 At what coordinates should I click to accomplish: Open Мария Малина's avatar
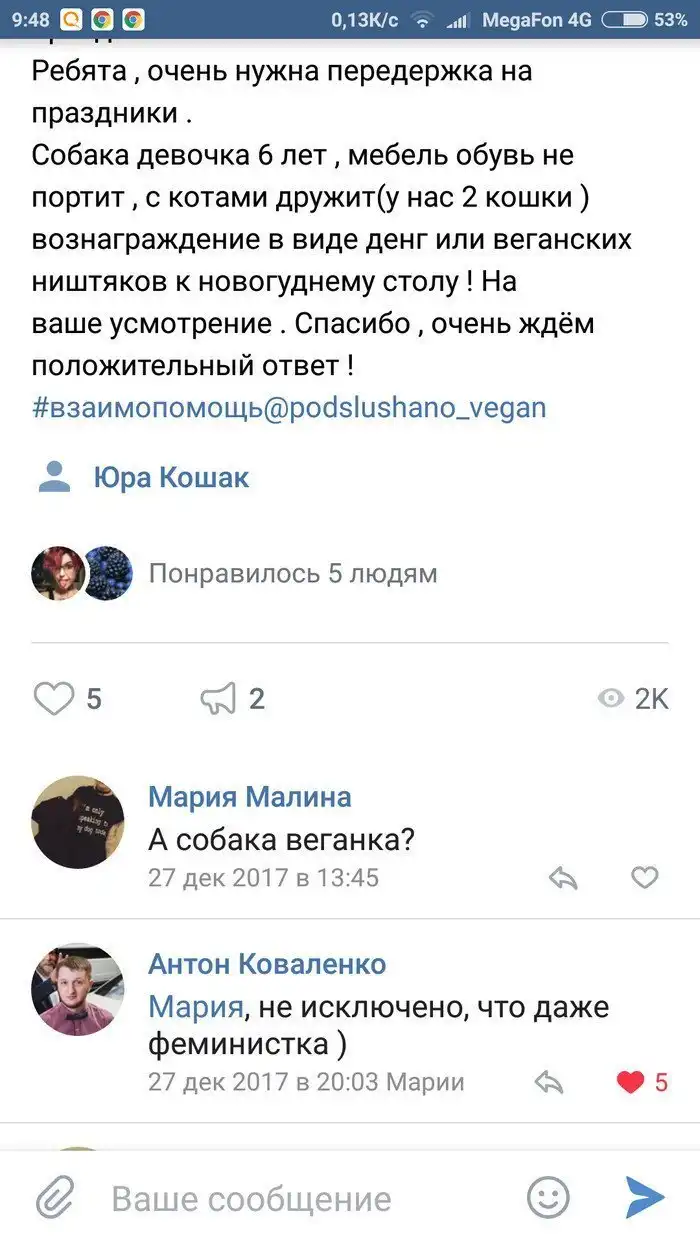point(78,821)
